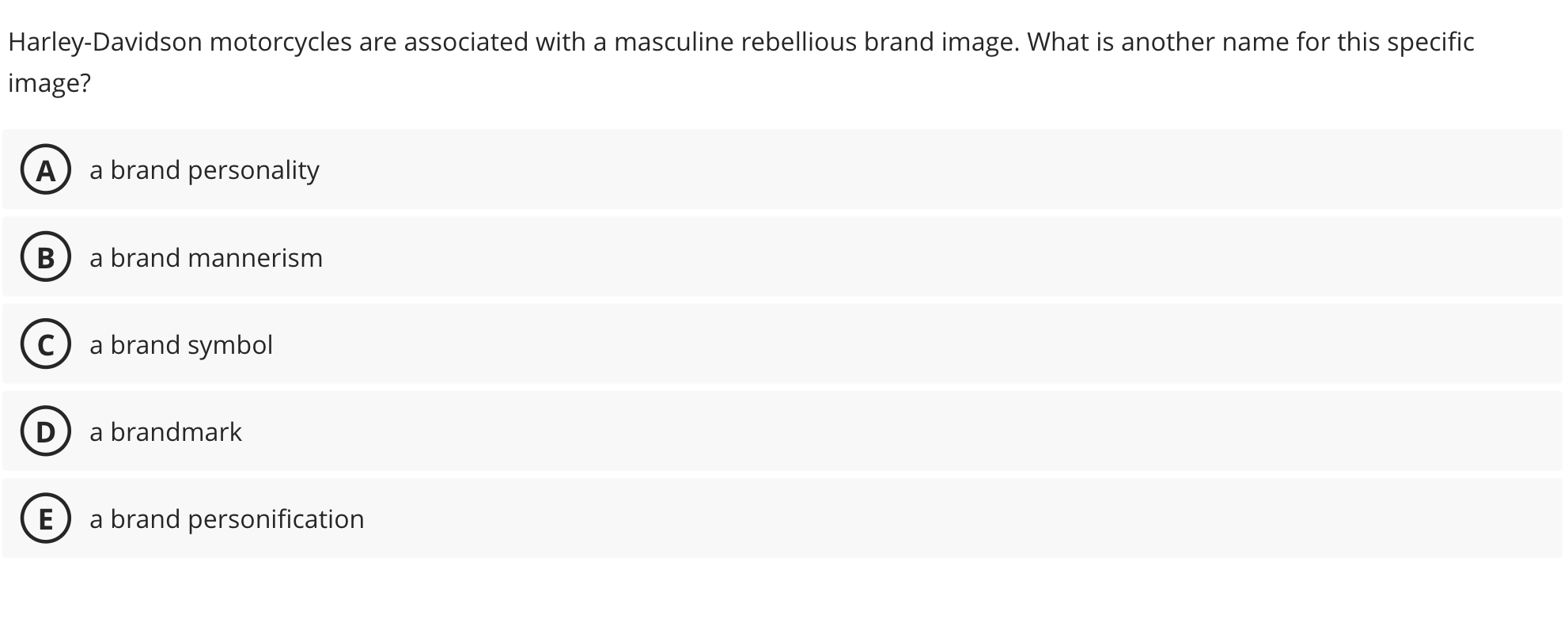Click the word 'personality' in option A

coord(254,171)
